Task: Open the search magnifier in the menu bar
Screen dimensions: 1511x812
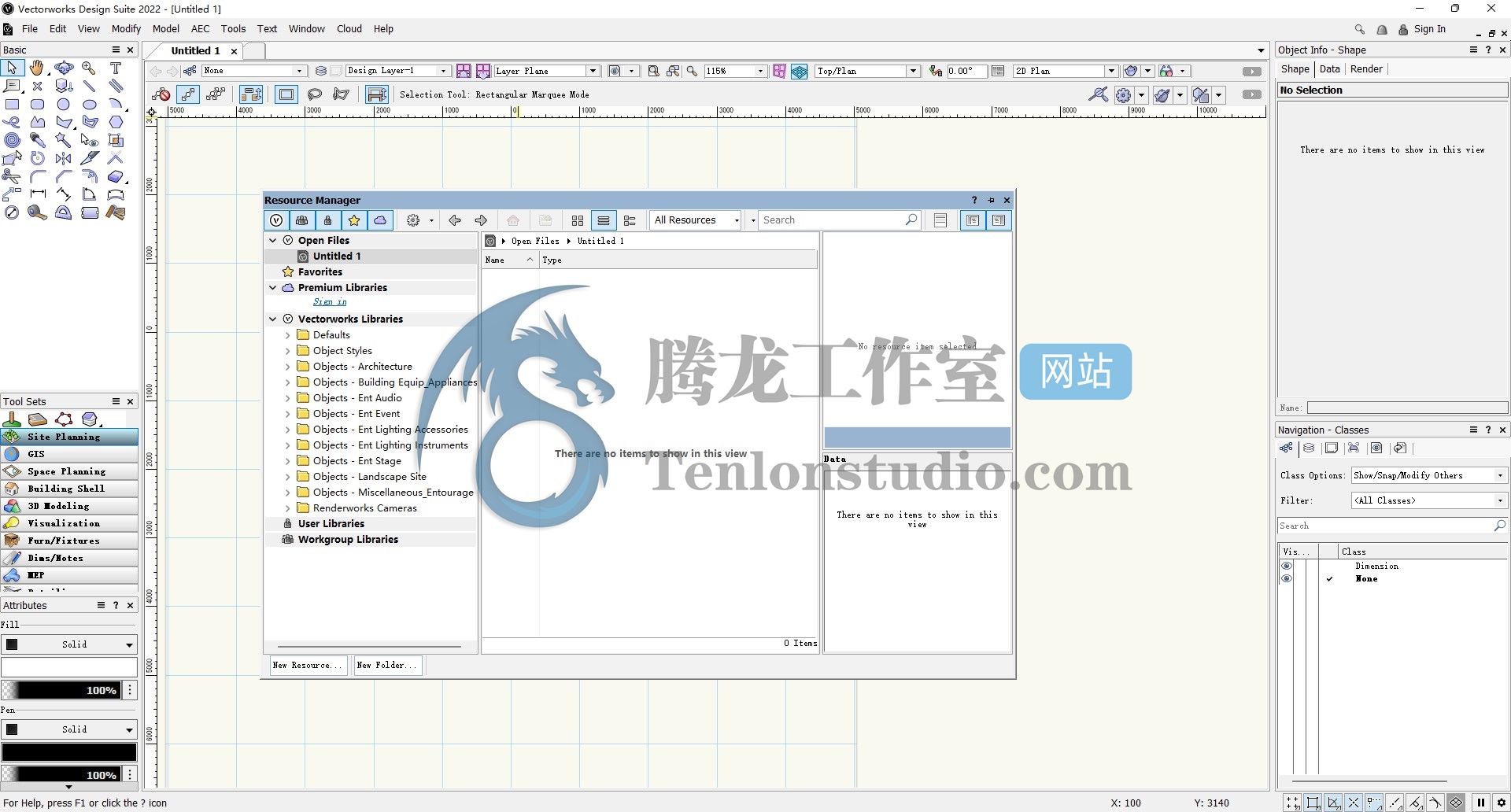Action: pyautogui.click(x=1359, y=29)
